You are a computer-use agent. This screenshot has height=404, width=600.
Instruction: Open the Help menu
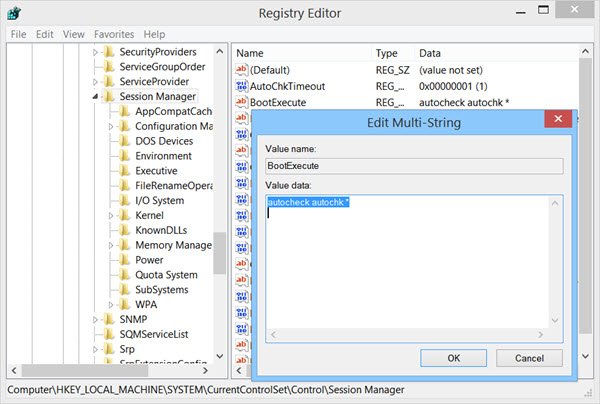154,34
